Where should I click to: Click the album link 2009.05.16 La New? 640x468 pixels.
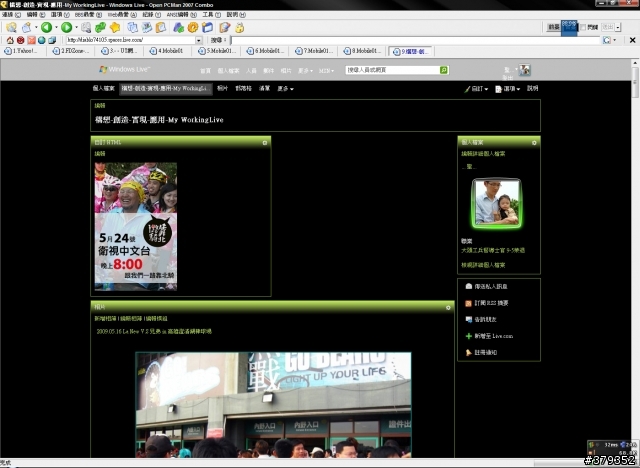pos(154,332)
